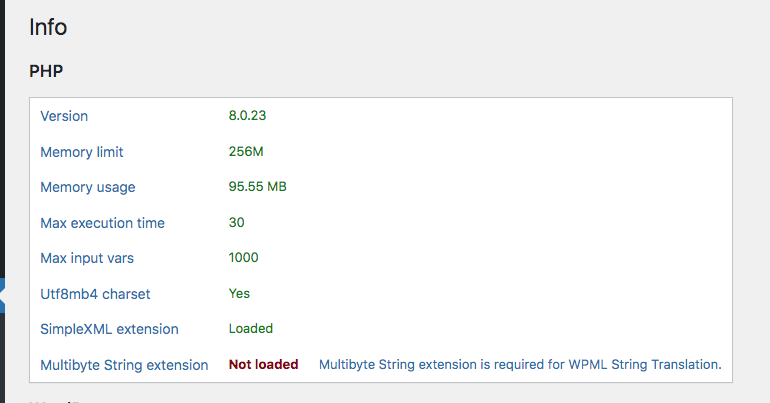This screenshot has height=403, width=770.
Task: Click the Max execution time label
Action: 102,223
